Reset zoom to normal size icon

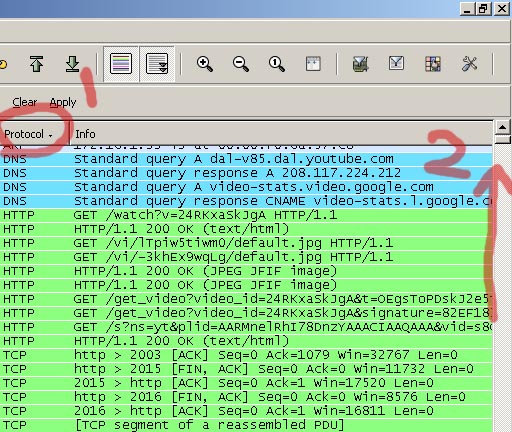tap(277, 64)
